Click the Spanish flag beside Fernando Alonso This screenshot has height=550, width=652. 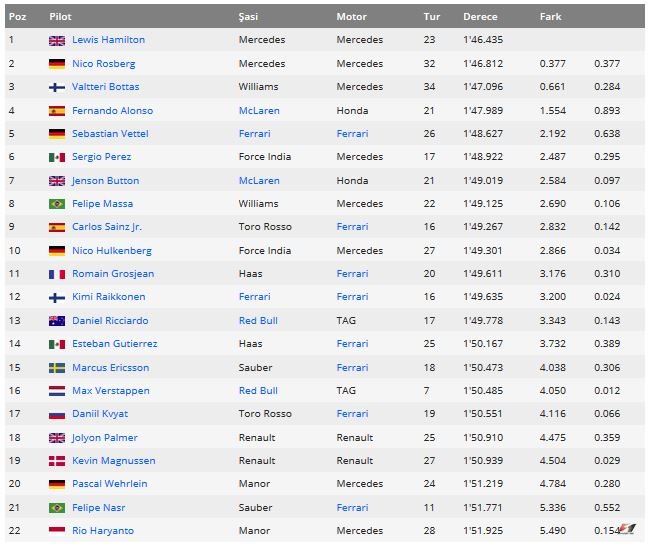tap(57, 110)
